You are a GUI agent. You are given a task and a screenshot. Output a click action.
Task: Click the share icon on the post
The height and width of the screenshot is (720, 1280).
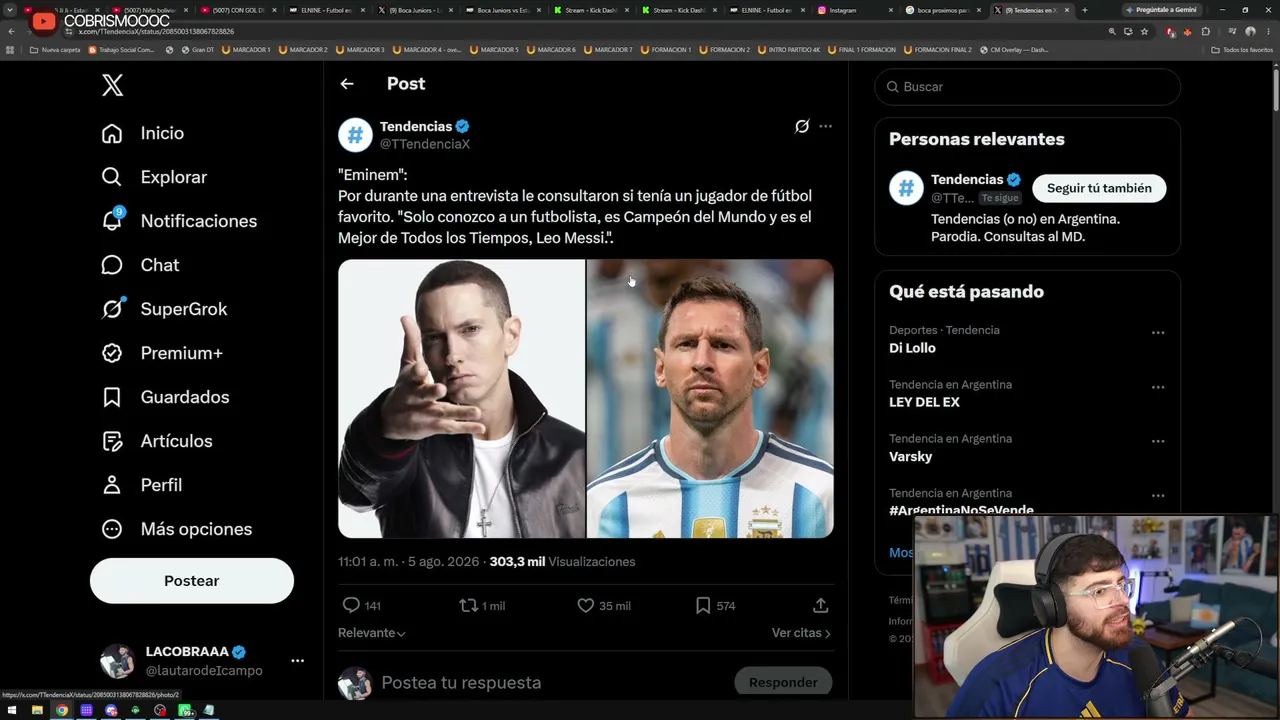[820, 605]
